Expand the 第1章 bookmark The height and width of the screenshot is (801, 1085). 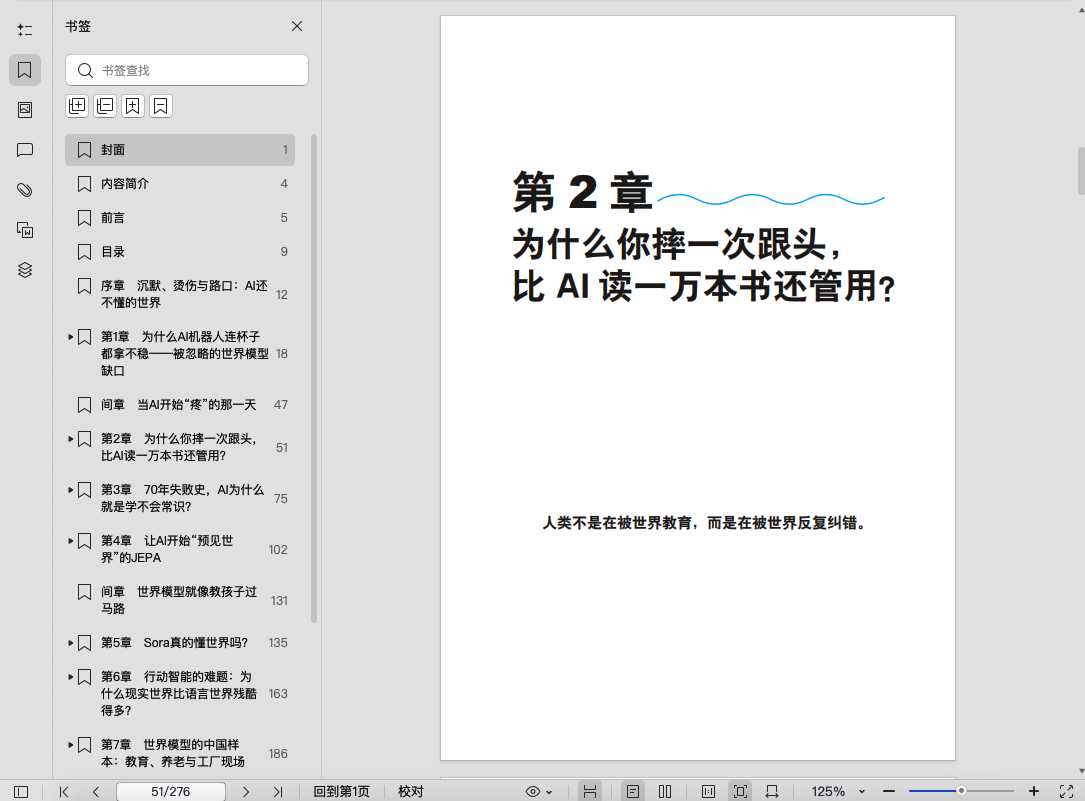click(71, 337)
